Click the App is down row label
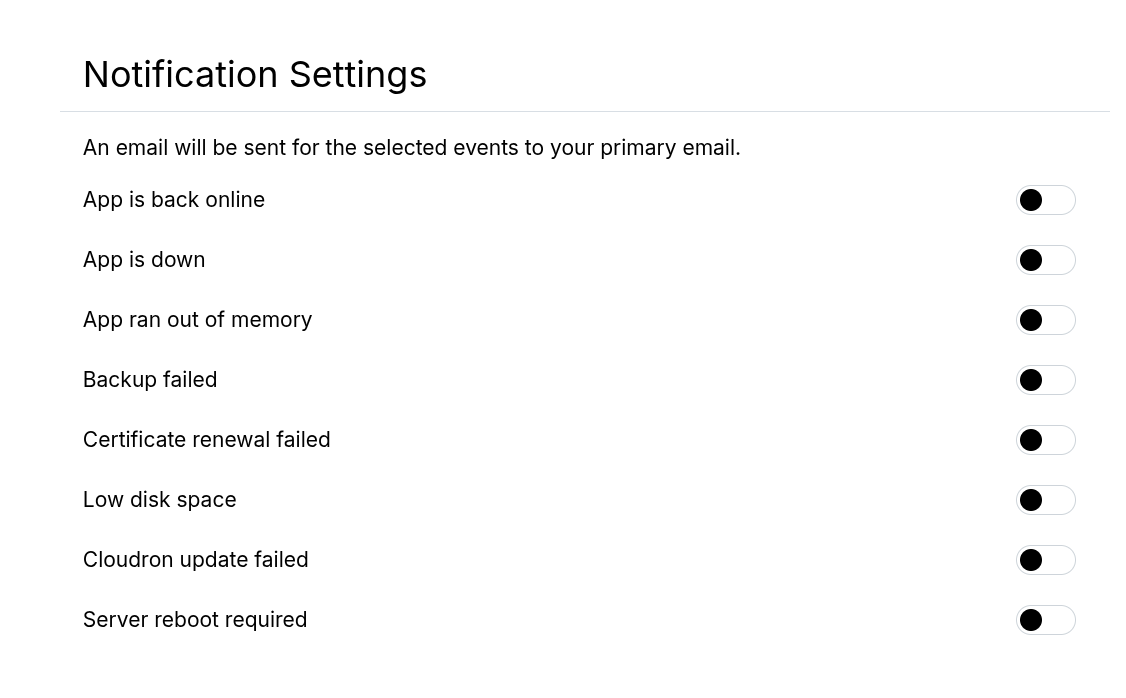The height and width of the screenshot is (698, 1126). pos(143,259)
